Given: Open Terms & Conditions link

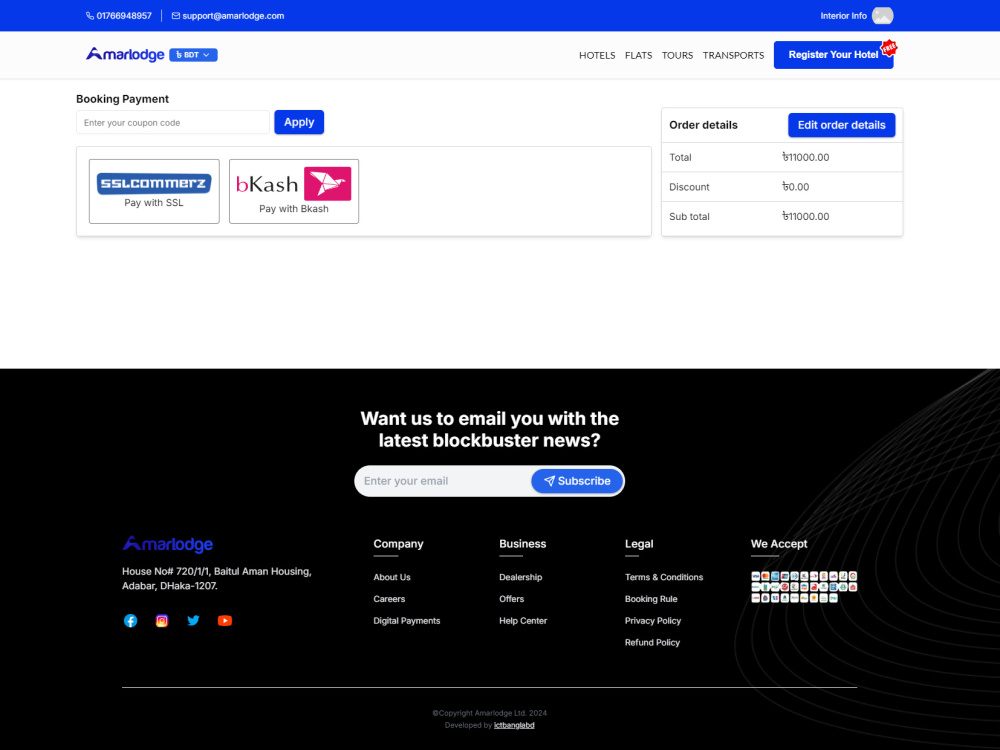Looking at the screenshot, I should [x=664, y=577].
